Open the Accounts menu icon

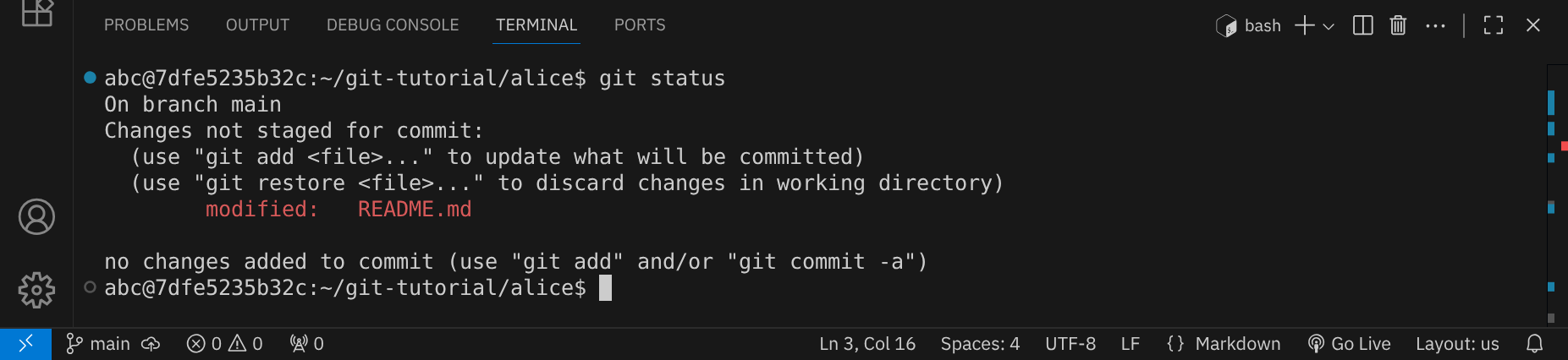click(x=36, y=217)
